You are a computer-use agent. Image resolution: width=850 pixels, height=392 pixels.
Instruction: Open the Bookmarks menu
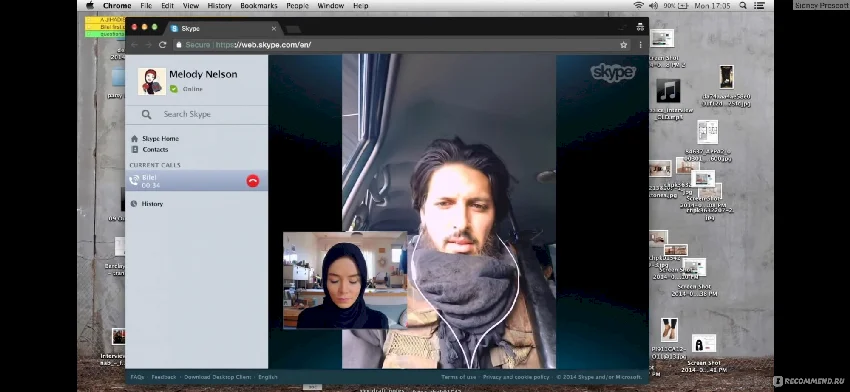(259, 5)
